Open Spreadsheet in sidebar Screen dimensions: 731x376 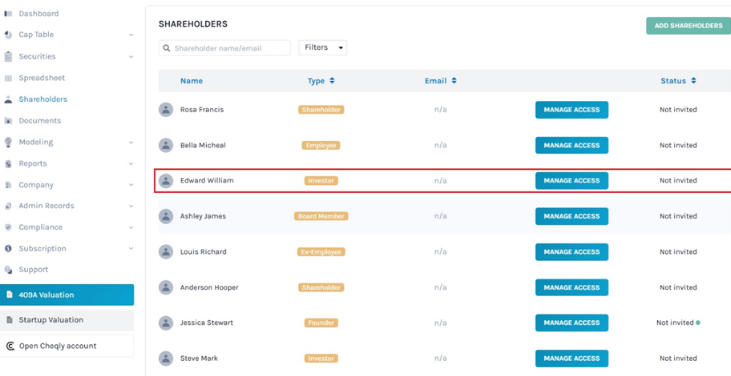tap(41, 78)
